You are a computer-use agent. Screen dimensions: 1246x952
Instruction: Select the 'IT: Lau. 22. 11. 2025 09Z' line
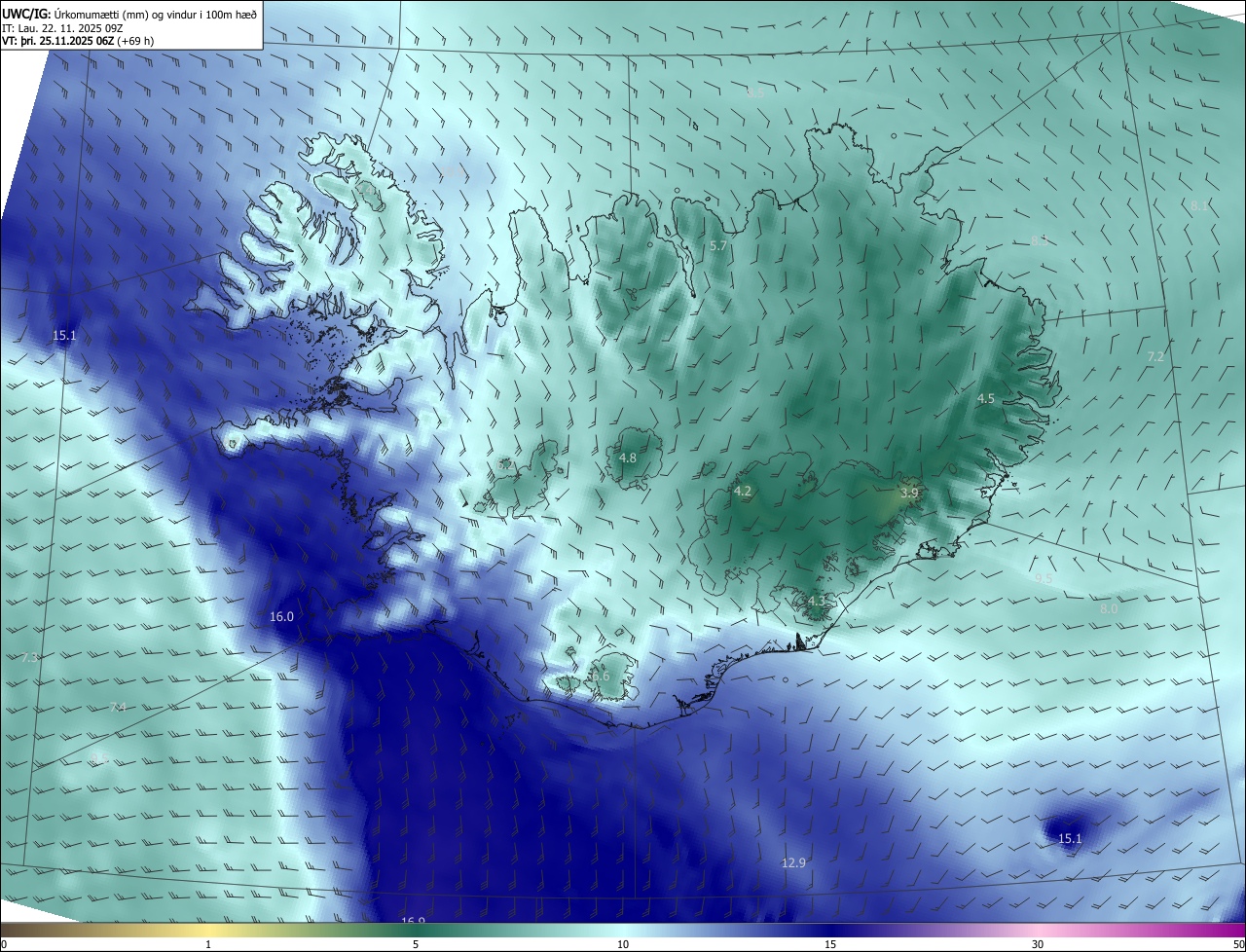tap(62, 27)
